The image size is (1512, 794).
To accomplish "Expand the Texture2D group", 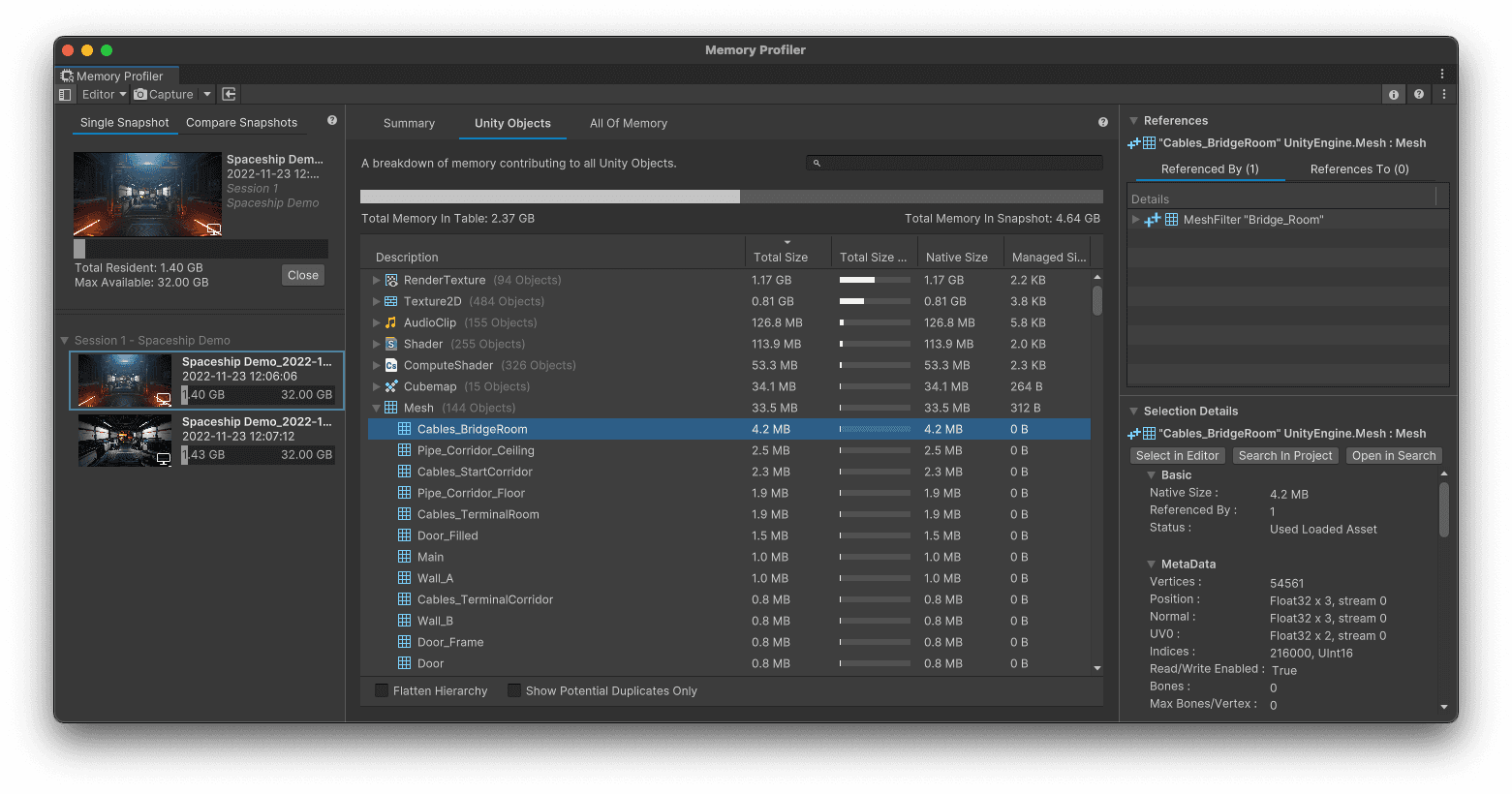I will pyautogui.click(x=377, y=301).
